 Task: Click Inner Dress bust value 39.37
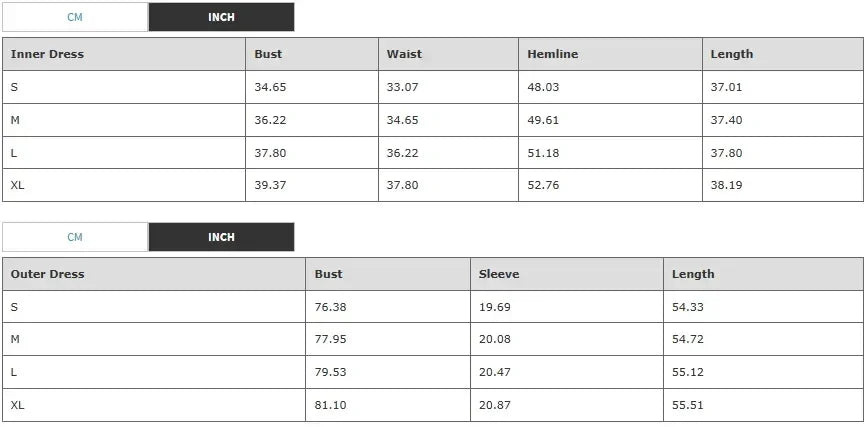270,185
